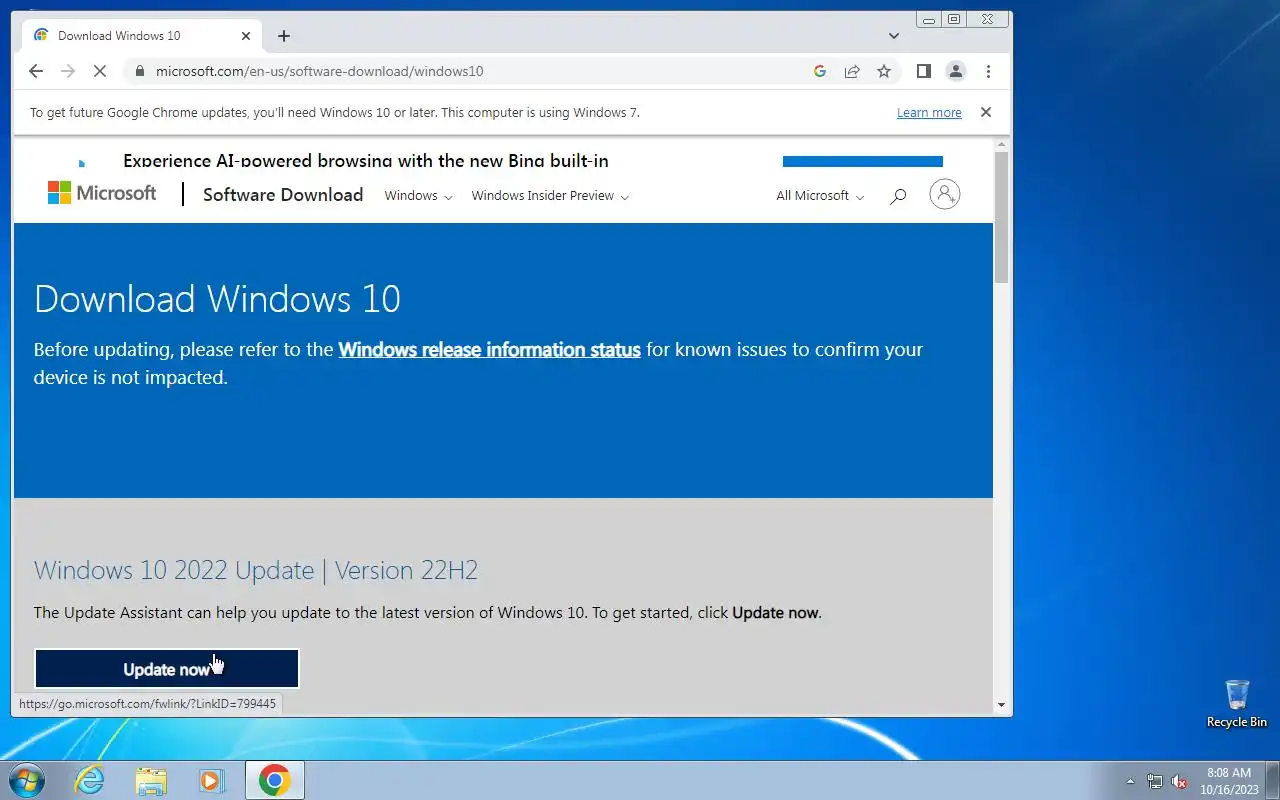The image size is (1280, 800).
Task: Expand the All Microsoft dropdown
Action: (x=820, y=196)
